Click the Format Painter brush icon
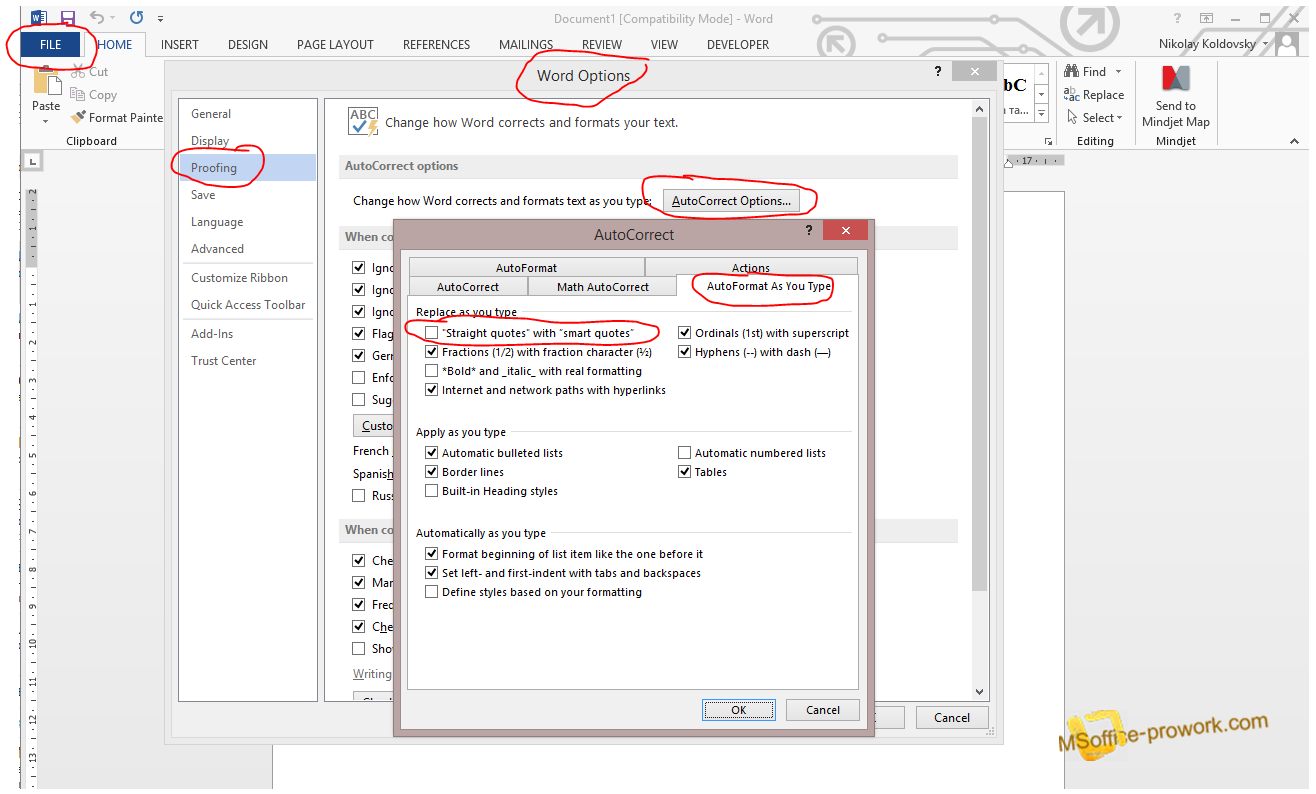 (x=79, y=117)
